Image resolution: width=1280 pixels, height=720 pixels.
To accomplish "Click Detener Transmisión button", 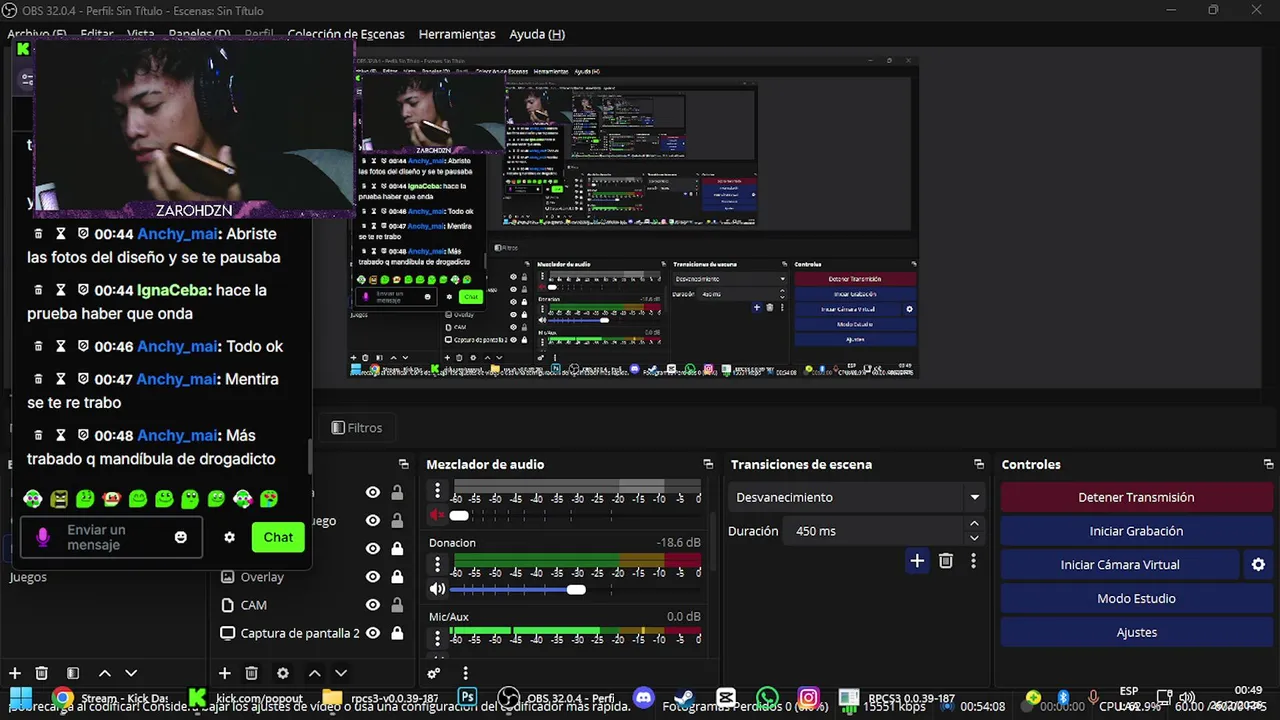I will (1136, 497).
